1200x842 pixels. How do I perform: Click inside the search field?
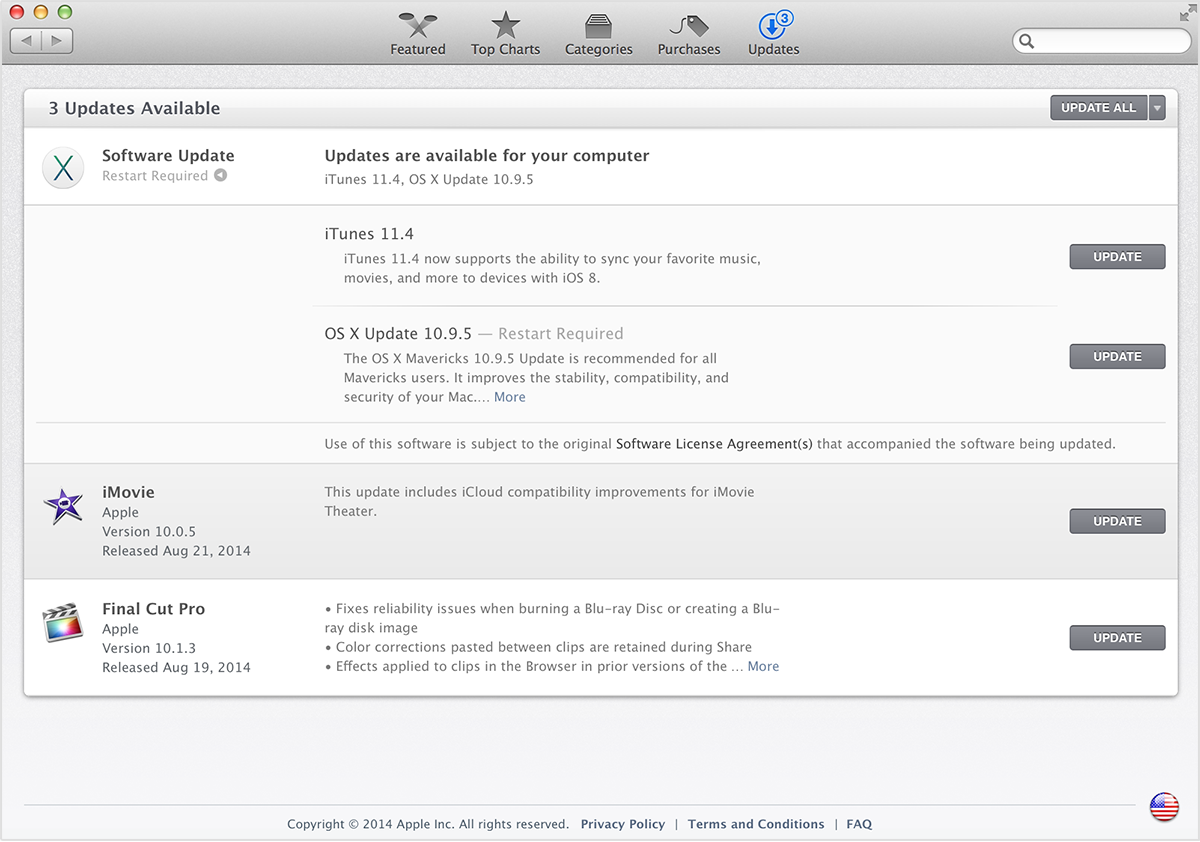1100,41
